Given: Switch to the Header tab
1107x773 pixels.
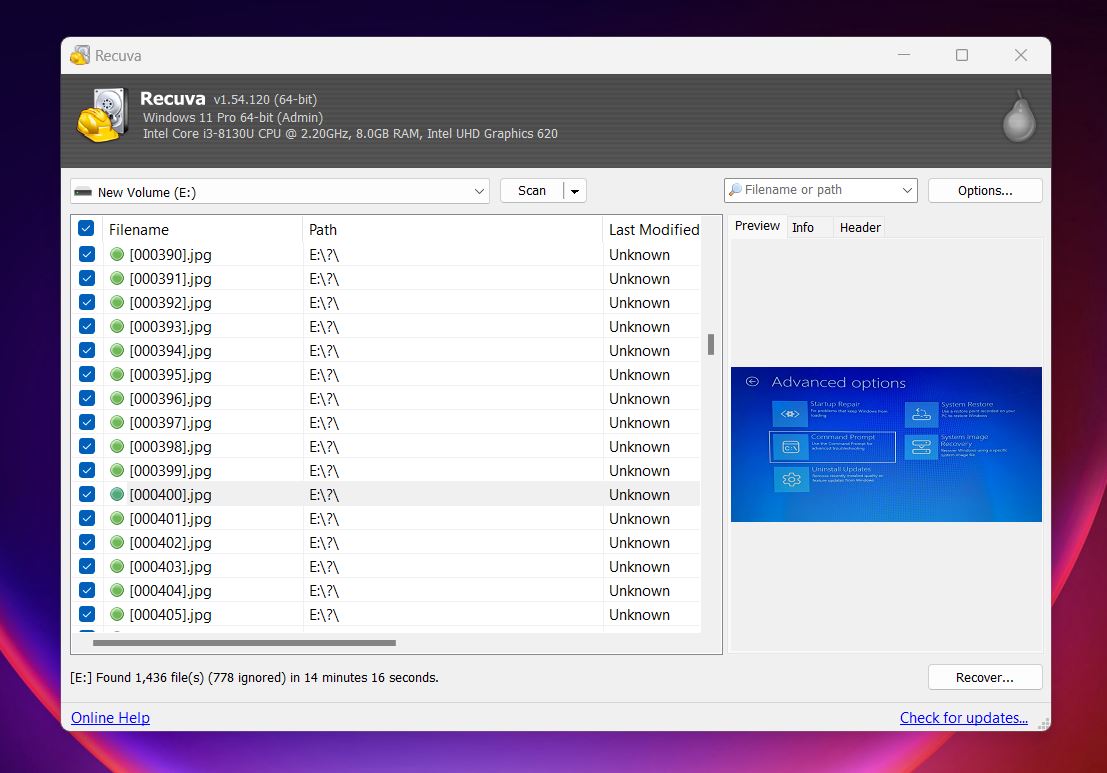Looking at the screenshot, I should pos(860,227).
